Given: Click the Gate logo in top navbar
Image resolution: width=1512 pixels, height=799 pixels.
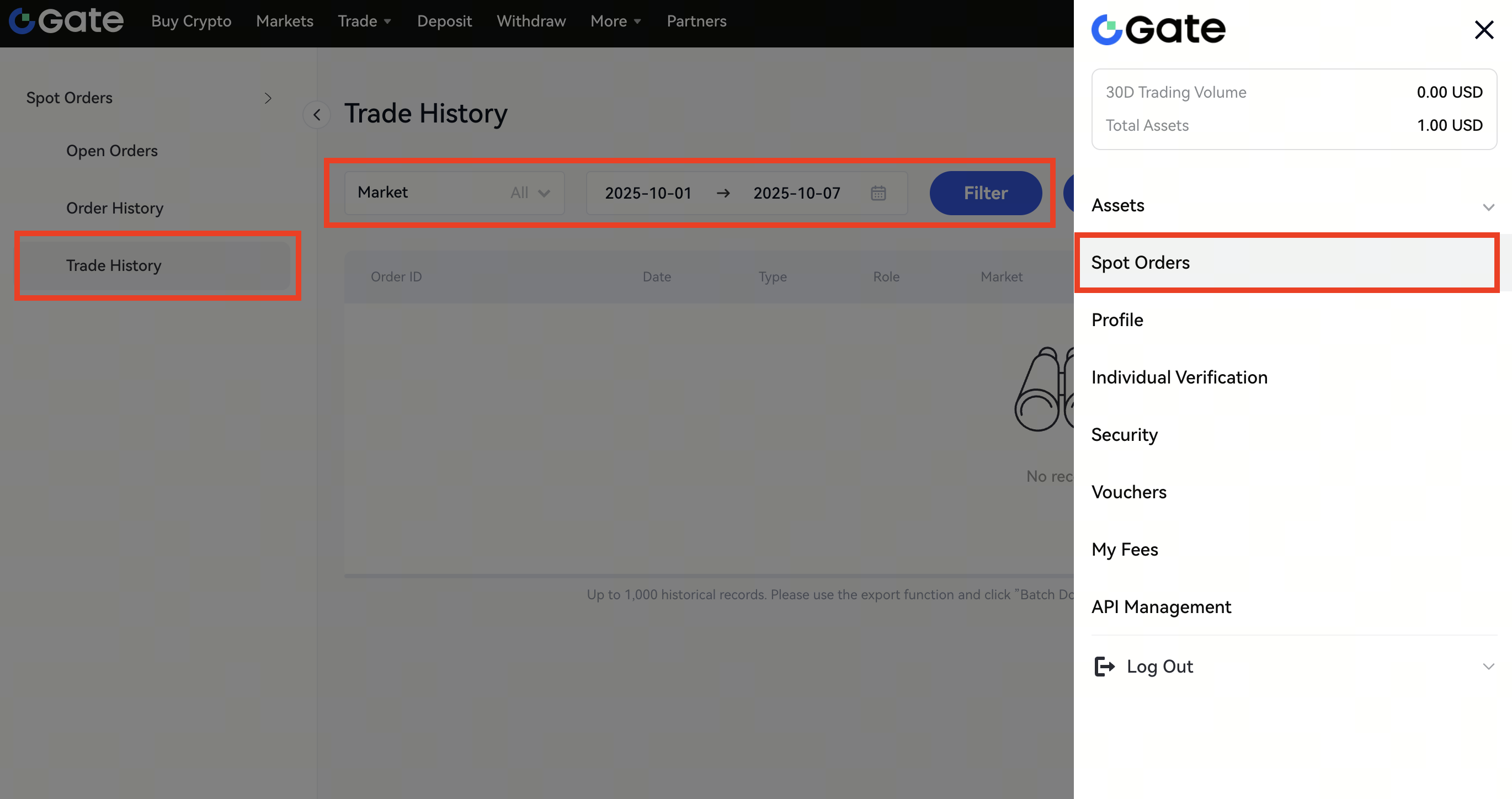Looking at the screenshot, I should 66,21.
